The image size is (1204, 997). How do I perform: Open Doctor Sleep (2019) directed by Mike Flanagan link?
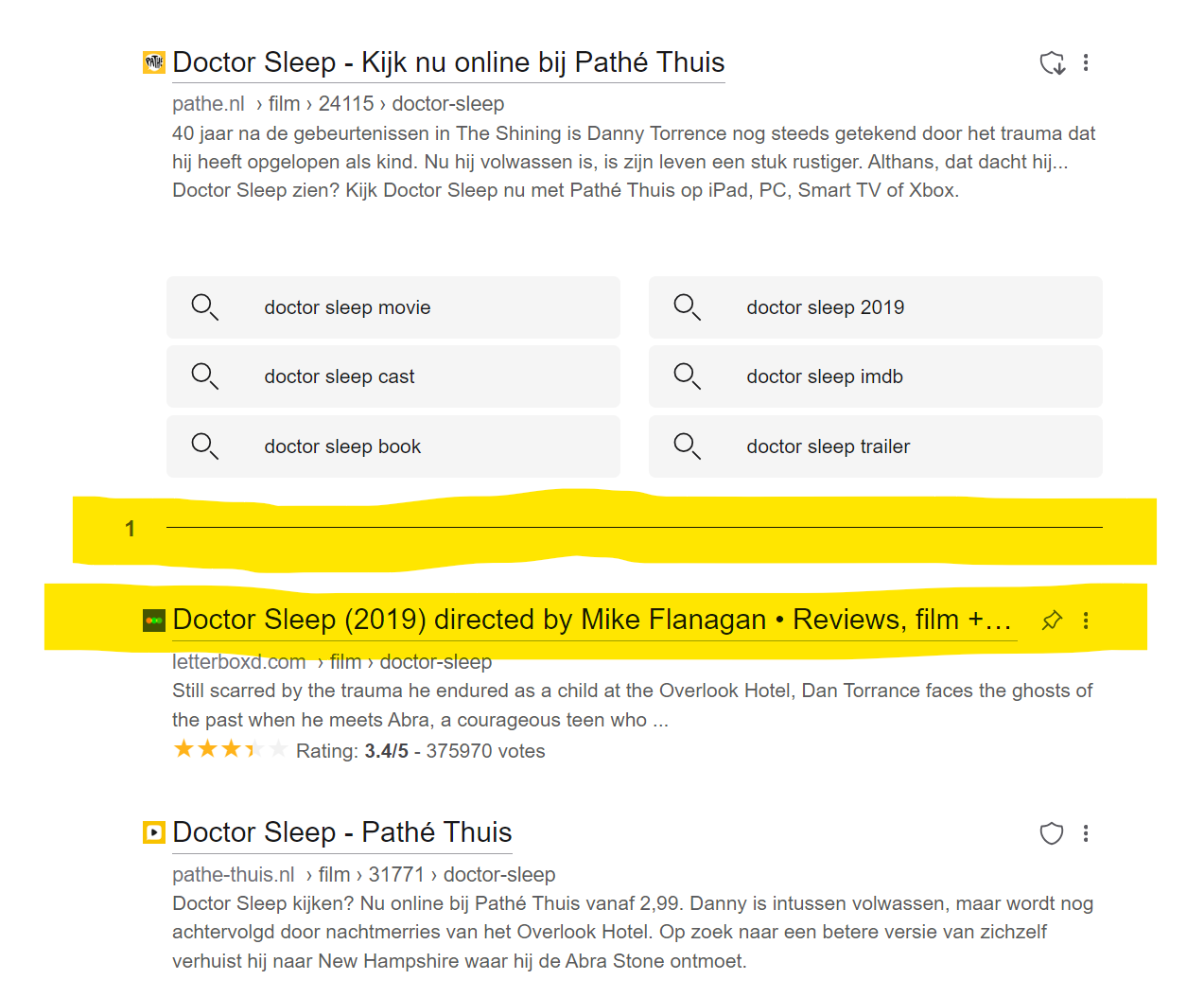tap(592, 620)
